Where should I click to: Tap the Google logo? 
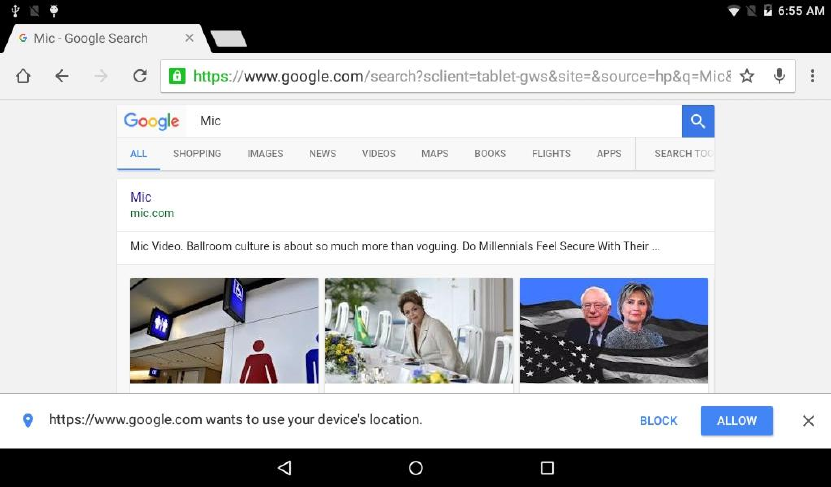pyautogui.click(x=152, y=121)
